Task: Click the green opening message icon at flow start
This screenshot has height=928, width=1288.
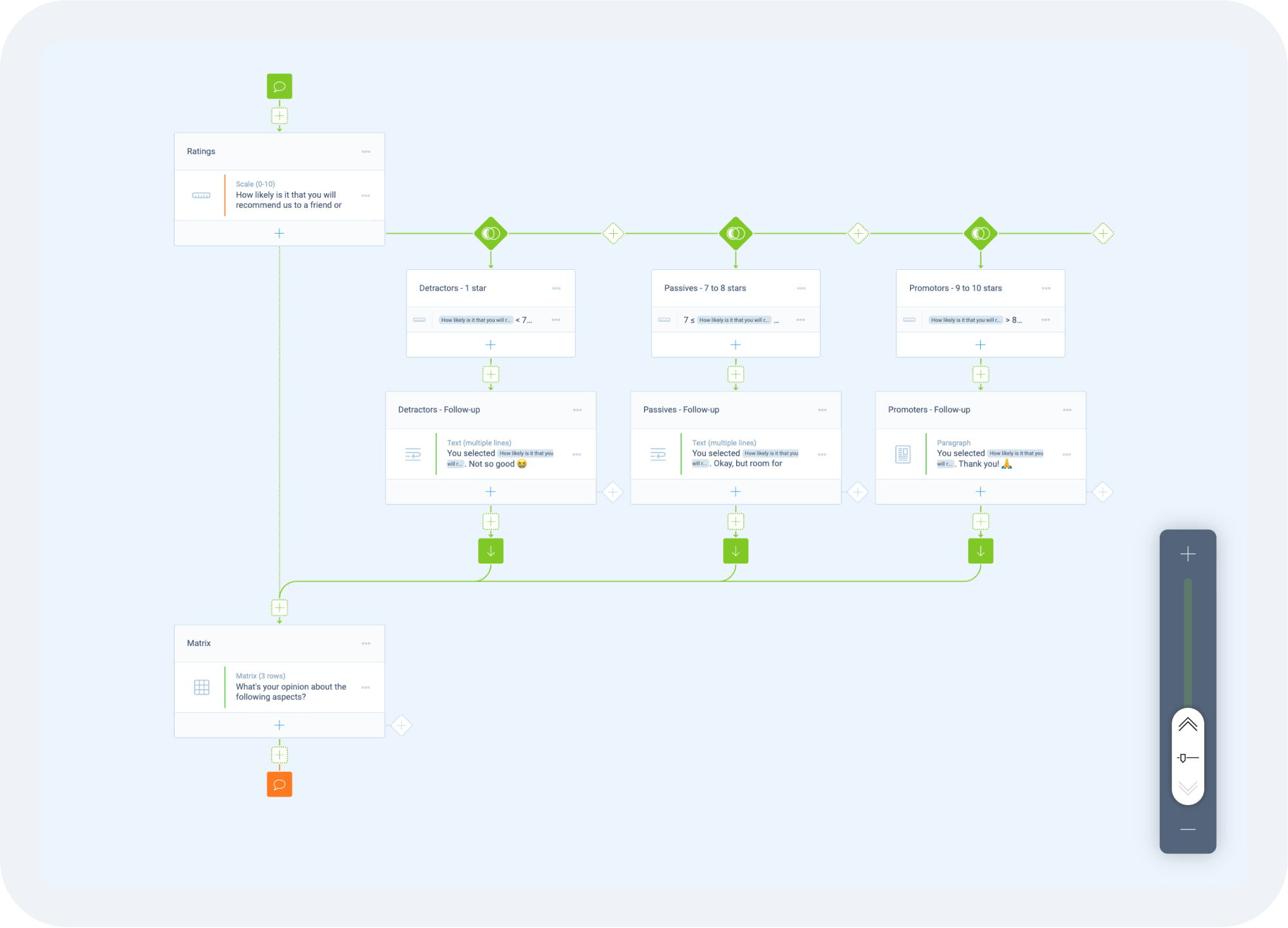Action: [x=279, y=86]
